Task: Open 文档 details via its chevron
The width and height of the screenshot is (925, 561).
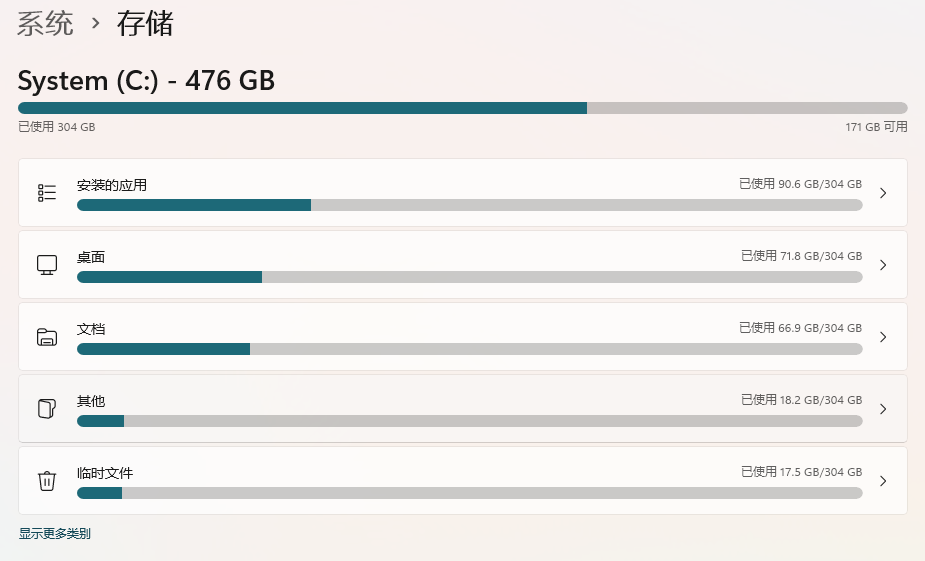Action: 883,337
